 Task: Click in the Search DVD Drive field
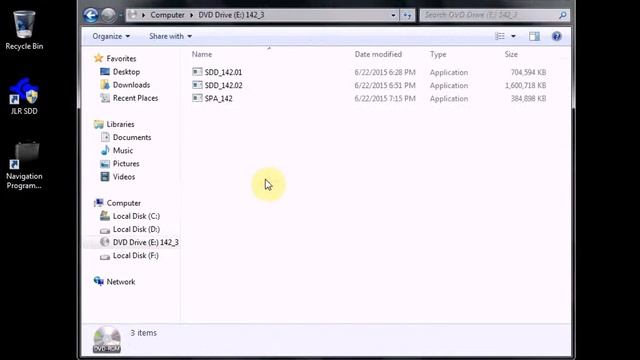tap(490, 15)
